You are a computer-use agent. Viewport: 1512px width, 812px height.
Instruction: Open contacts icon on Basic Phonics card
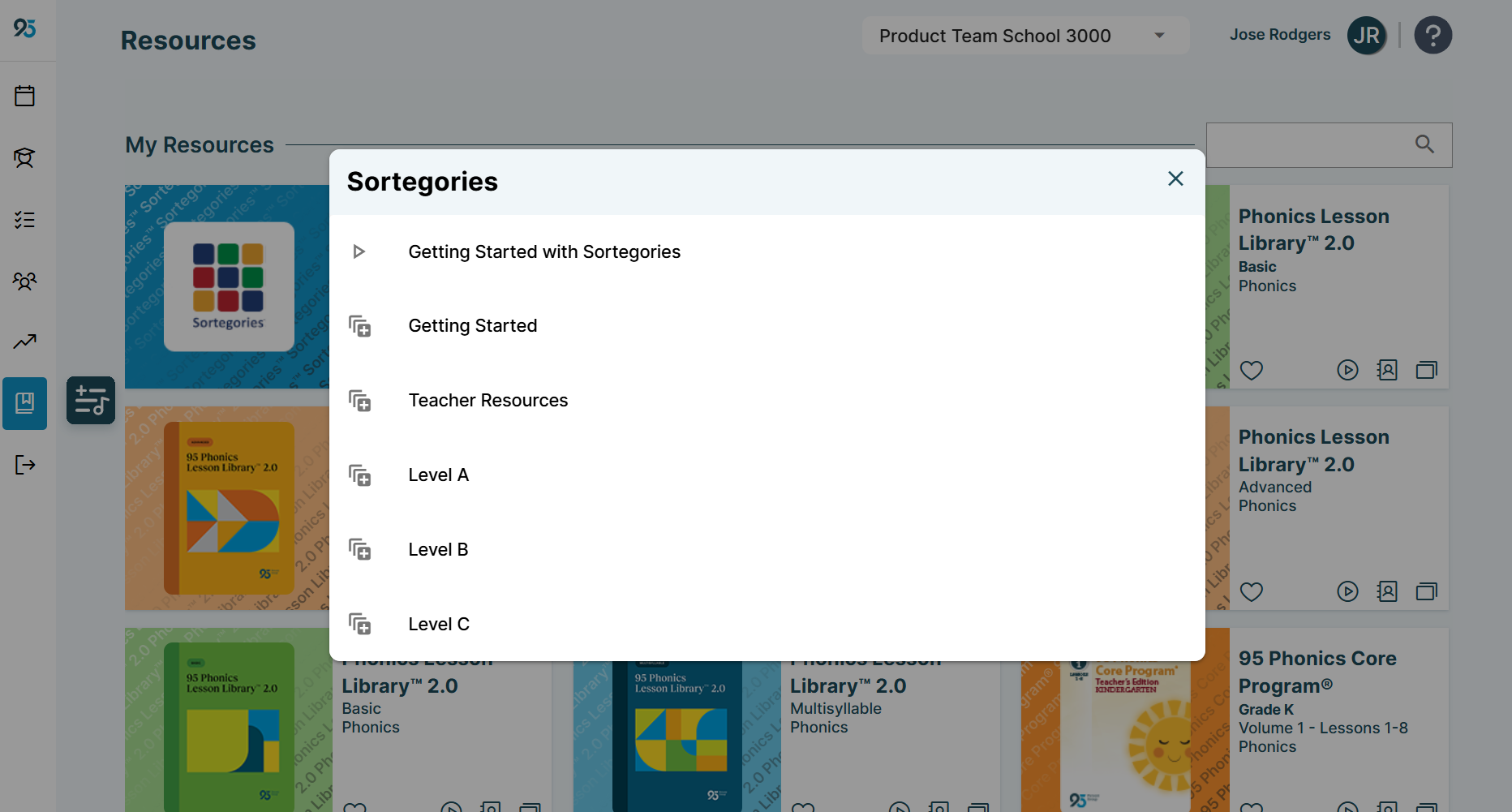pos(1387,370)
